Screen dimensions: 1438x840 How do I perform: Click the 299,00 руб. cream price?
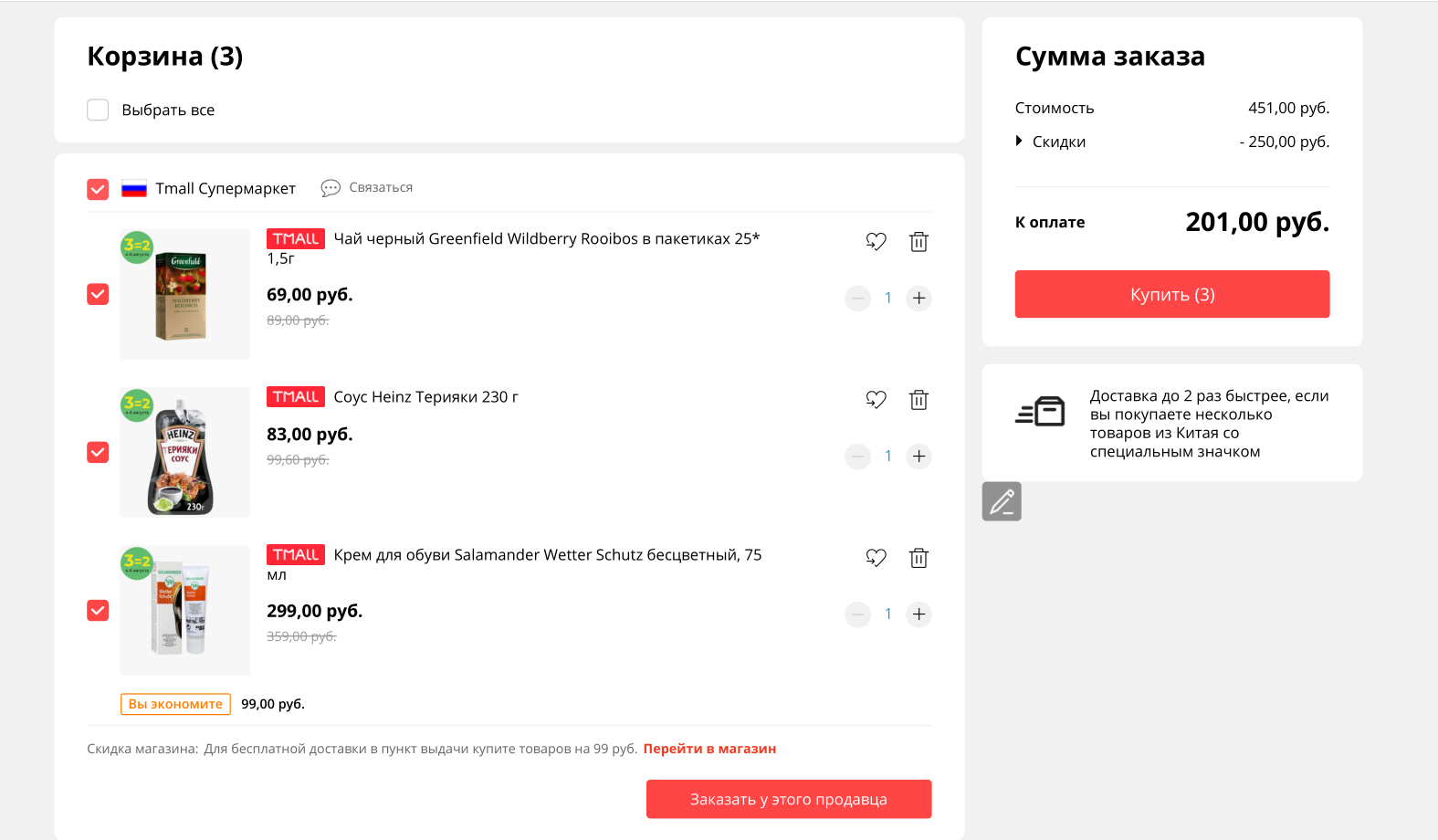[314, 611]
